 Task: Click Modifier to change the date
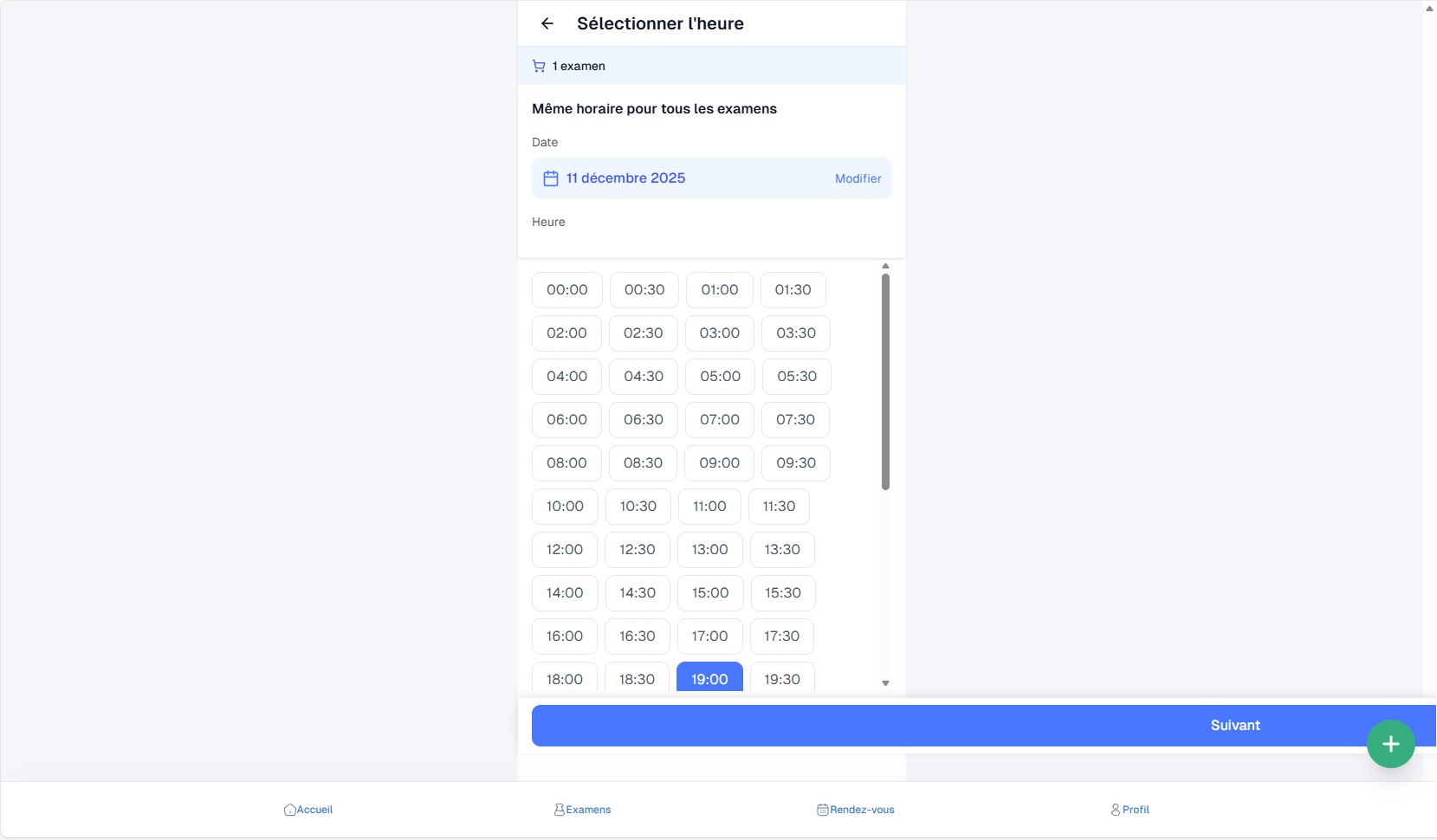(x=858, y=178)
